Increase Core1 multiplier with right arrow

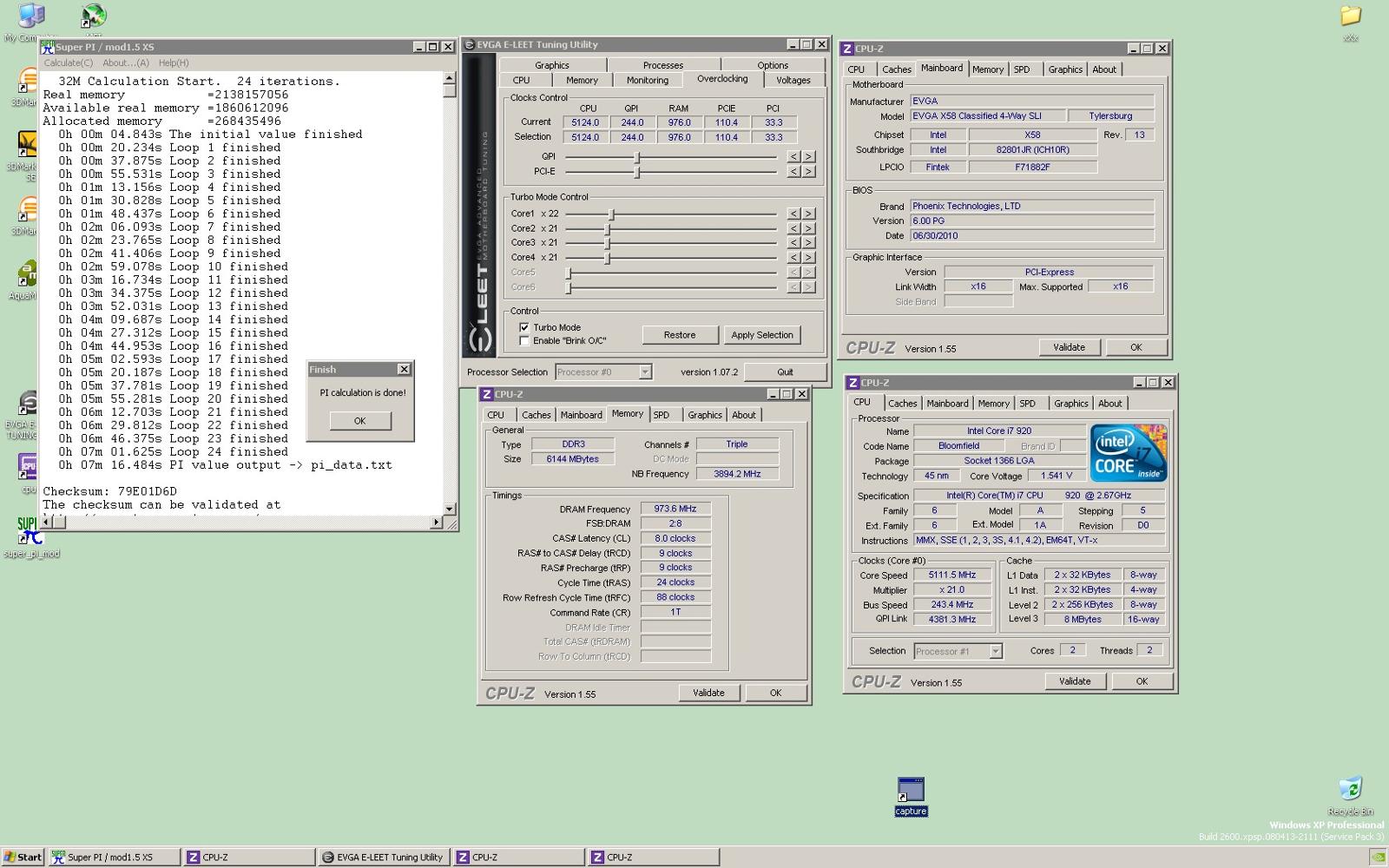click(808, 214)
